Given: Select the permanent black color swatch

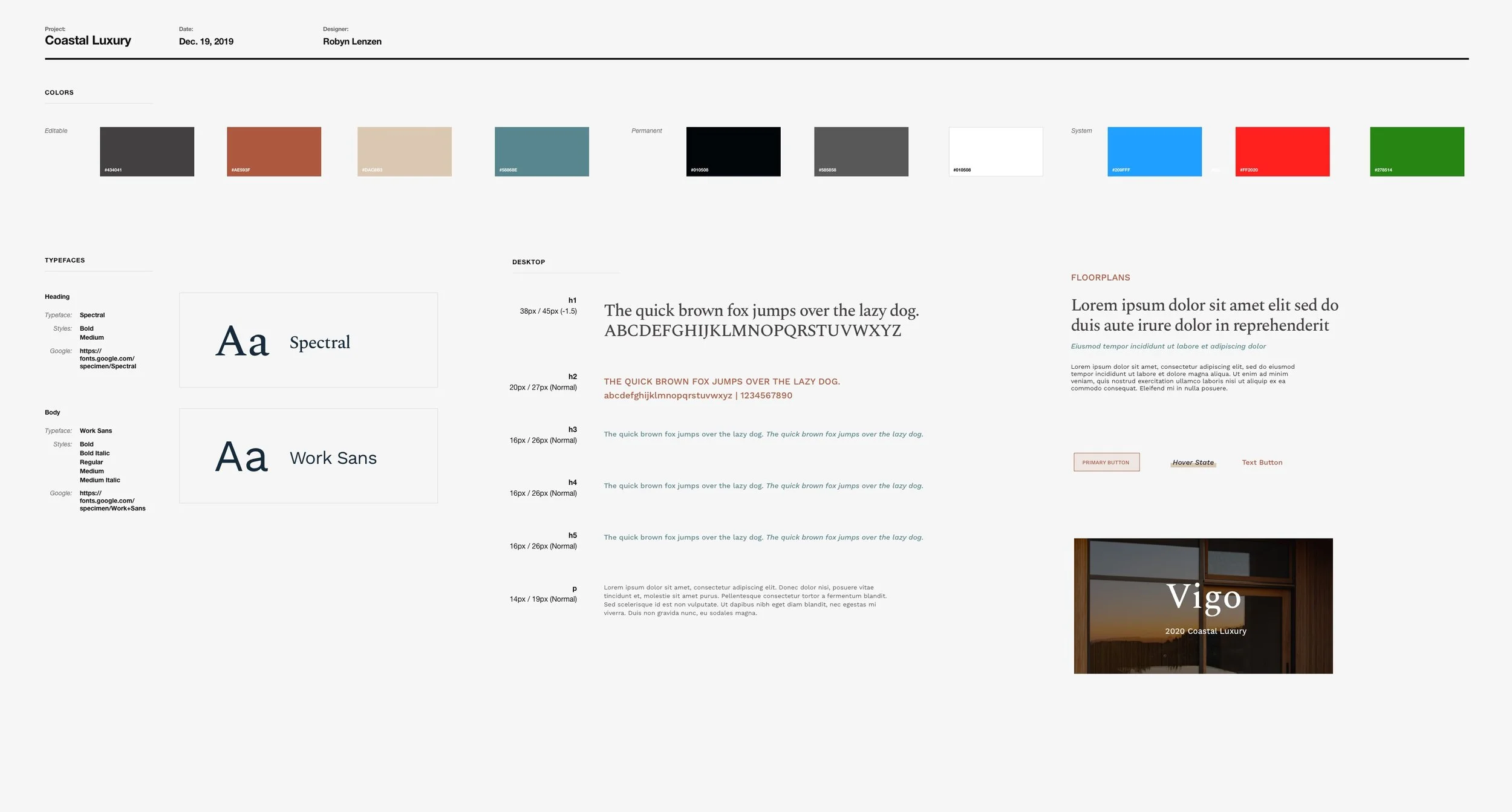Looking at the screenshot, I should 733,151.
